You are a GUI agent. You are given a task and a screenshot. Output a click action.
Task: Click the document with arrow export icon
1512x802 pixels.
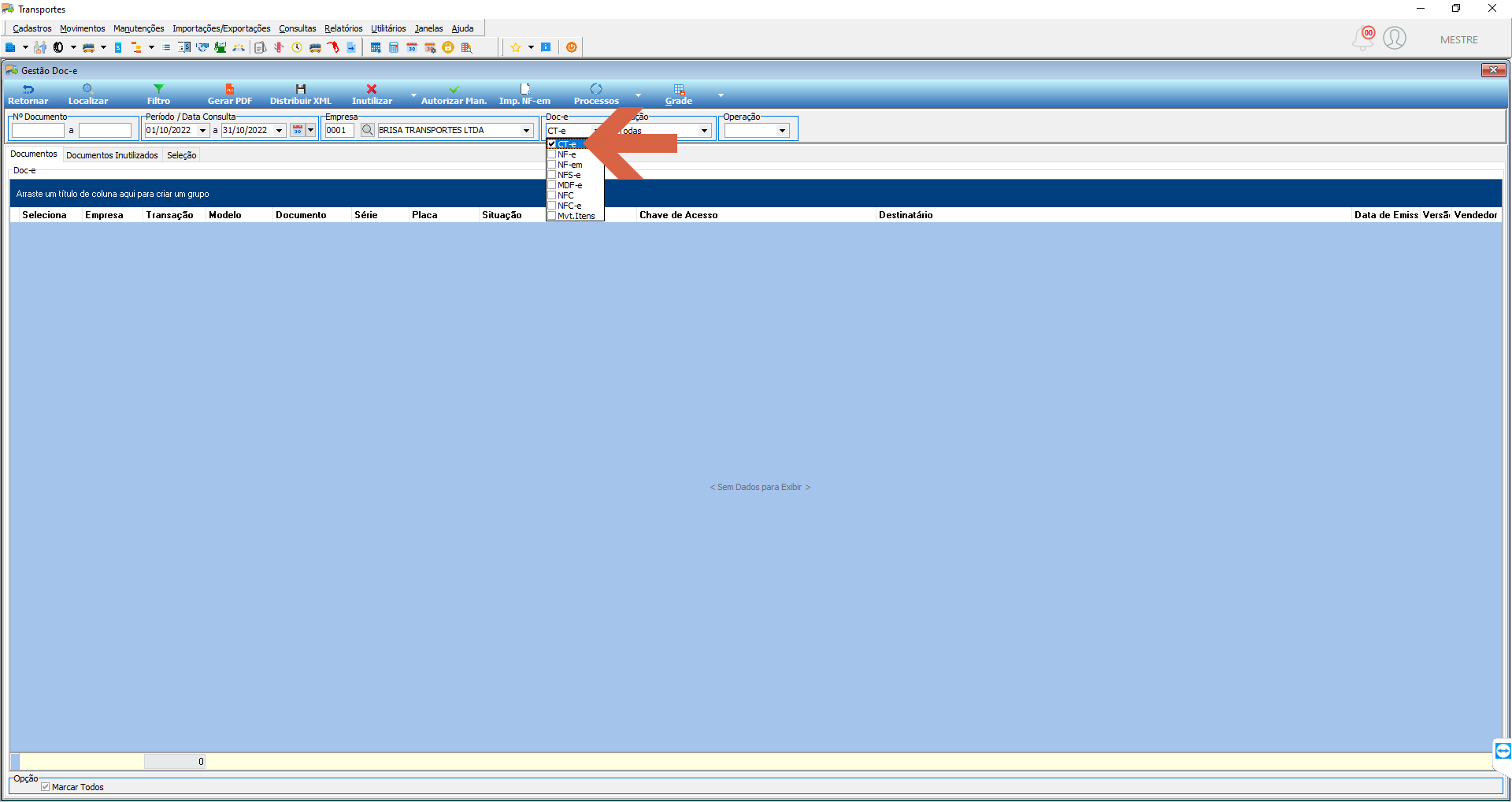coord(351,47)
